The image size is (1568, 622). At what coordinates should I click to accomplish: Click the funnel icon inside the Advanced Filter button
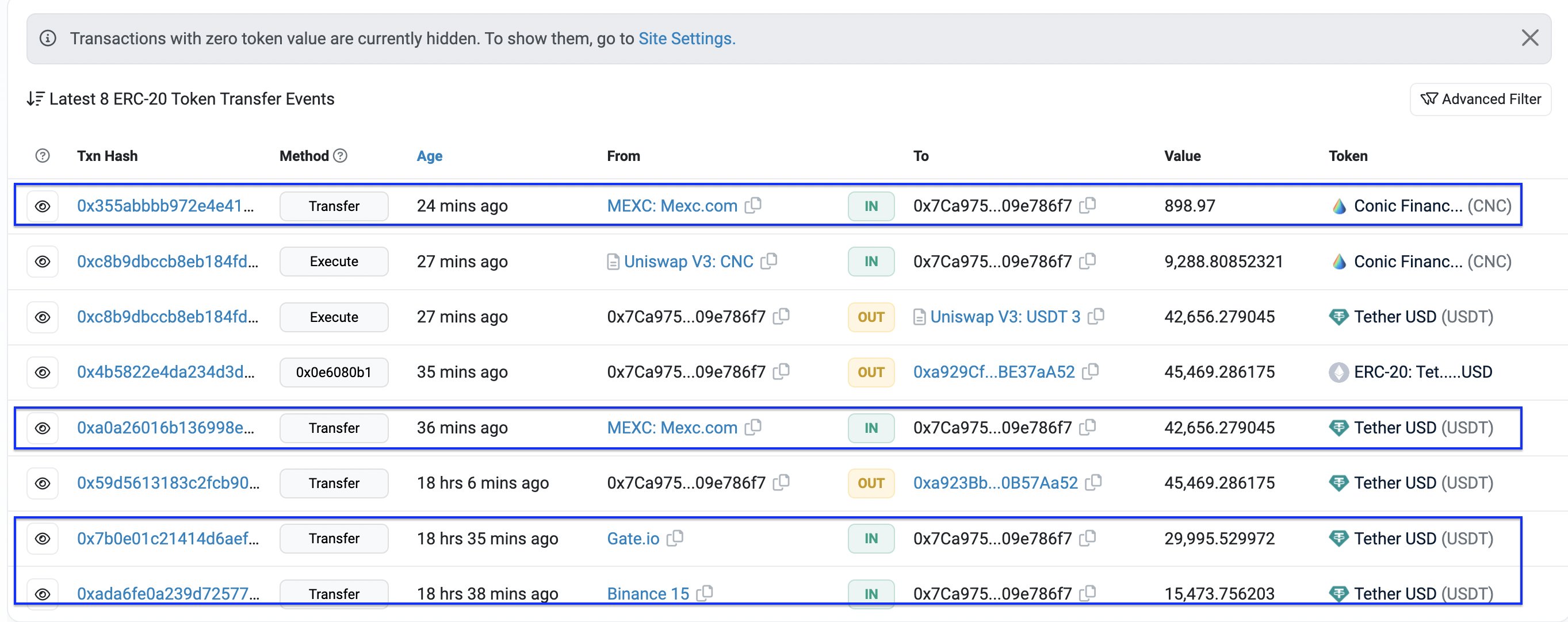[x=1430, y=99]
